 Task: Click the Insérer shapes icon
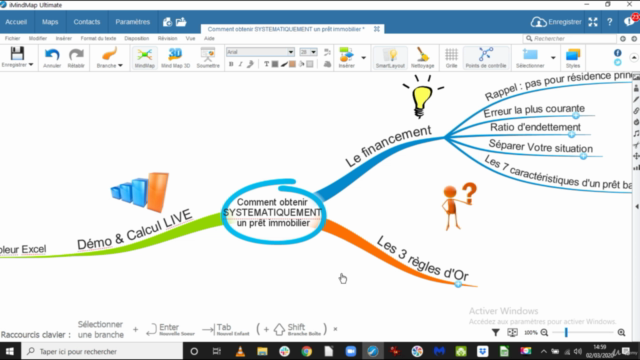tap(347, 54)
